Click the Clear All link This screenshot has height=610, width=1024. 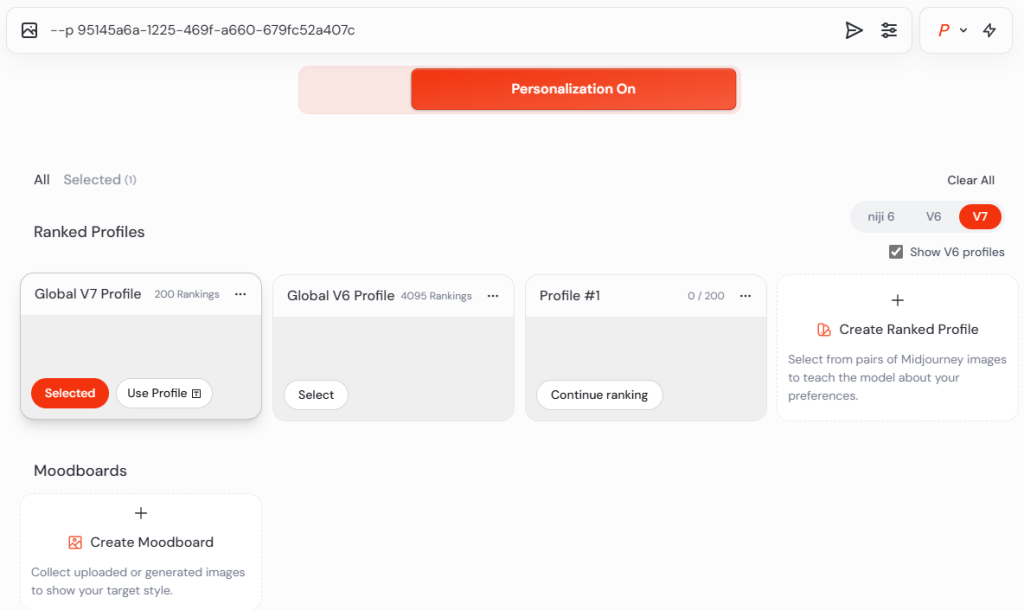[970, 180]
